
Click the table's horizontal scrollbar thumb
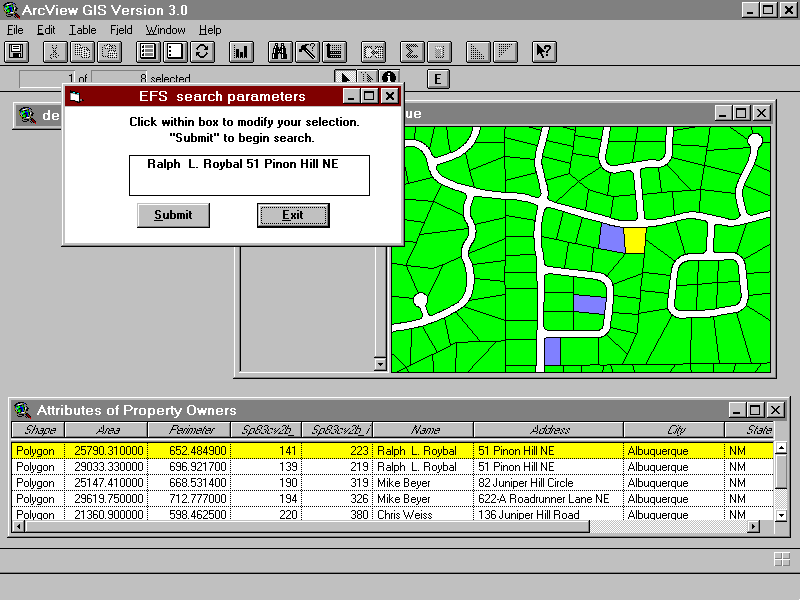(x=307, y=527)
